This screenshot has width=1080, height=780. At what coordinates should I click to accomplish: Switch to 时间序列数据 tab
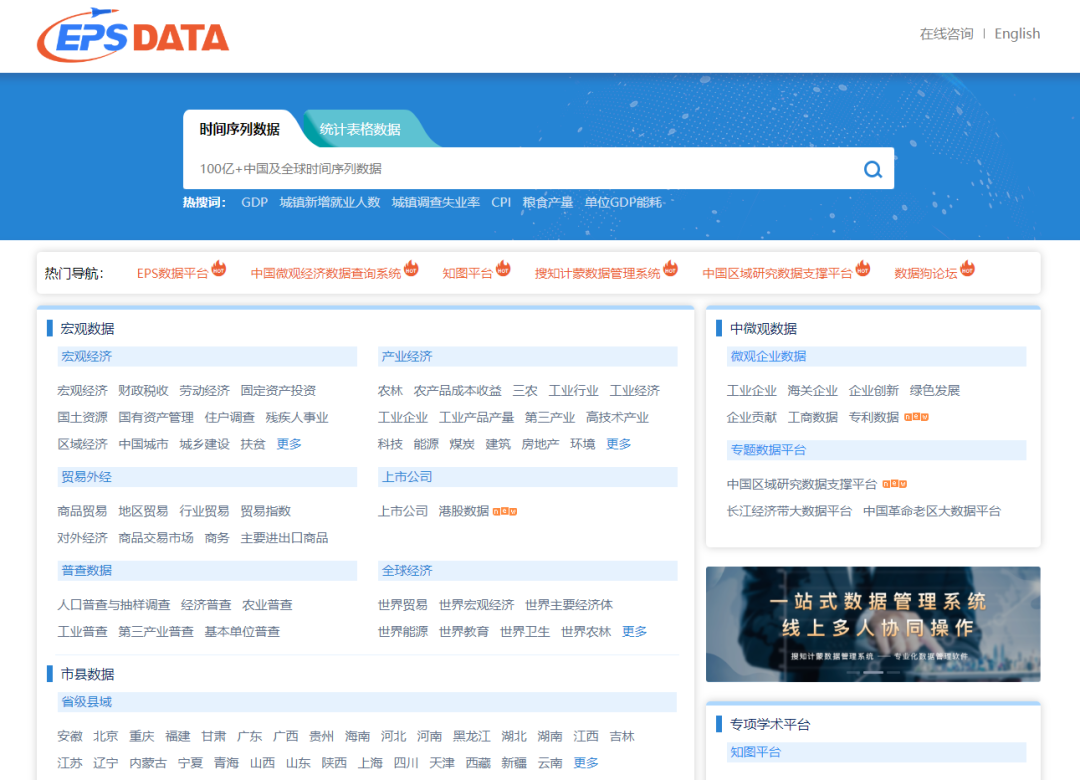[240, 129]
